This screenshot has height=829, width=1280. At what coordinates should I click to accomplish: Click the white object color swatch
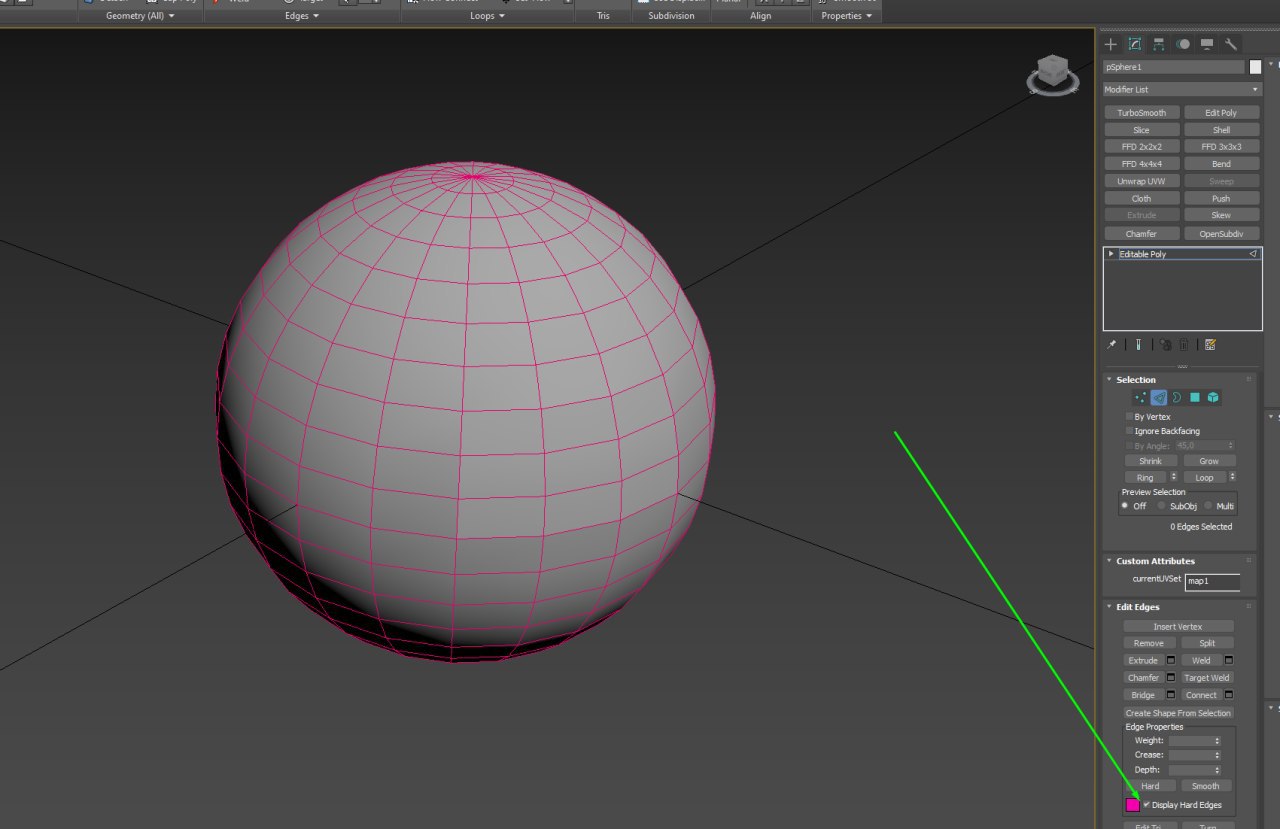pos(1255,67)
